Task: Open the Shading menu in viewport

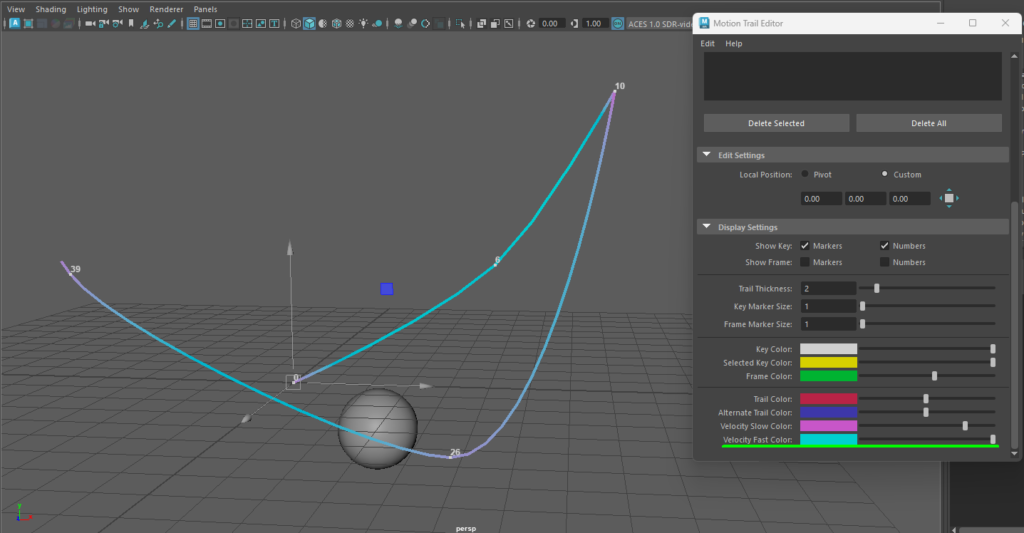Action: click(x=51, y=9)
